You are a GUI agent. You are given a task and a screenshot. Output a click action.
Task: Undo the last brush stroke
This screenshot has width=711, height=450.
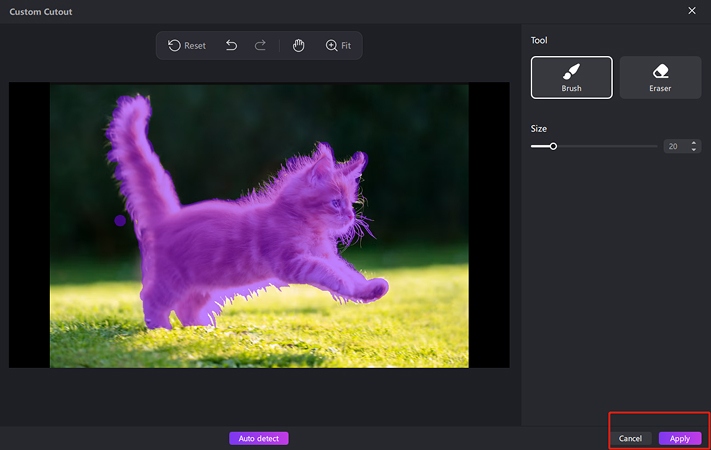coord(232,46)
